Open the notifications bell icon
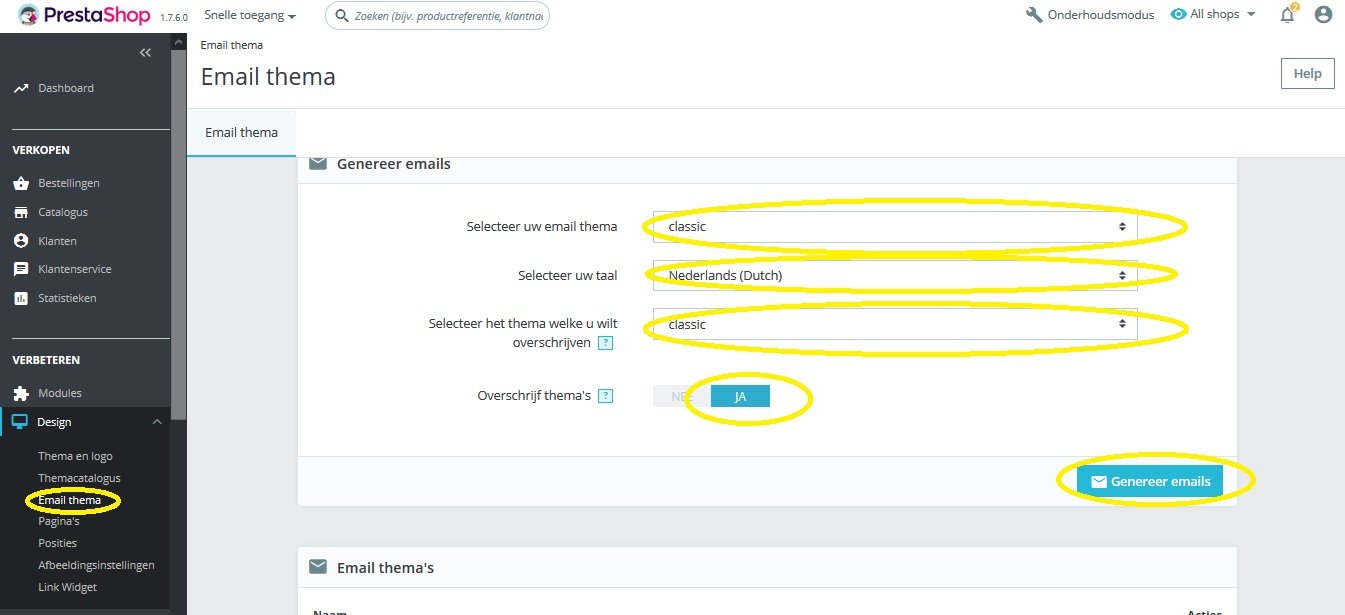 point(1288,15)
